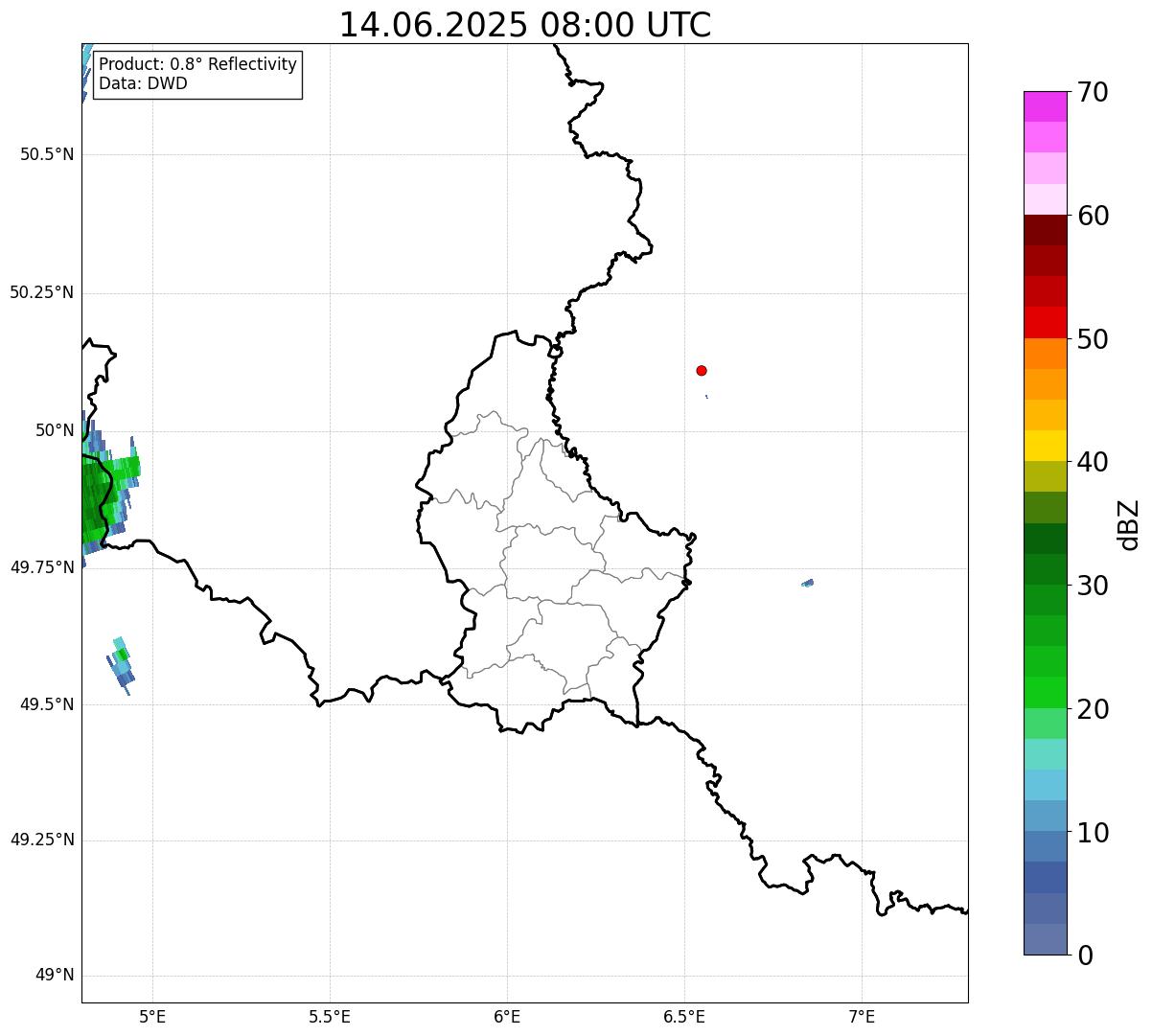Pick the slate blue swatch at colorbar bottom
The width and height of the screenshot is (1152, 1036).
click(1045, 939)
